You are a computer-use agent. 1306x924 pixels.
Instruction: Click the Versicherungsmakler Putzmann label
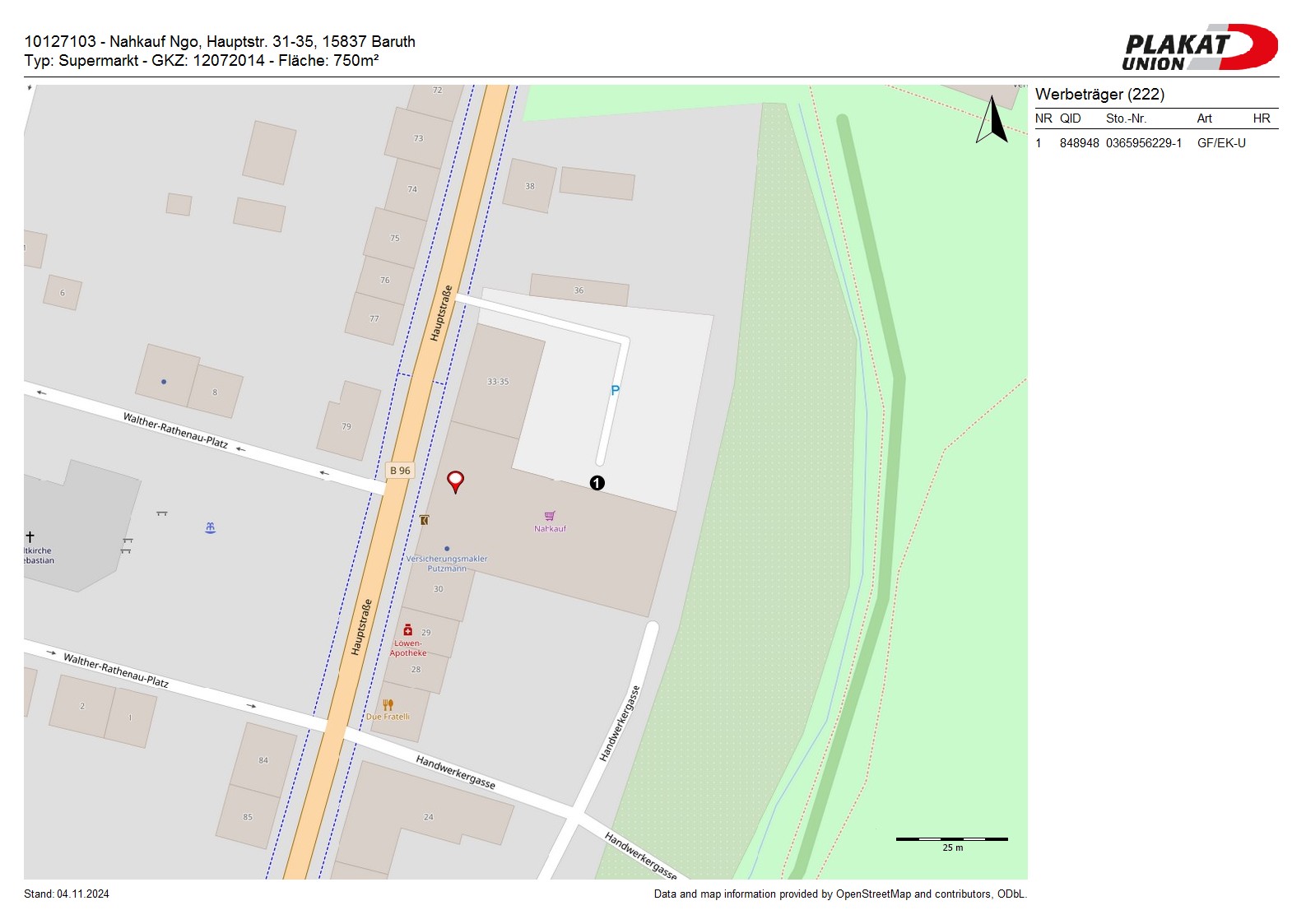(x=447, y=564)
